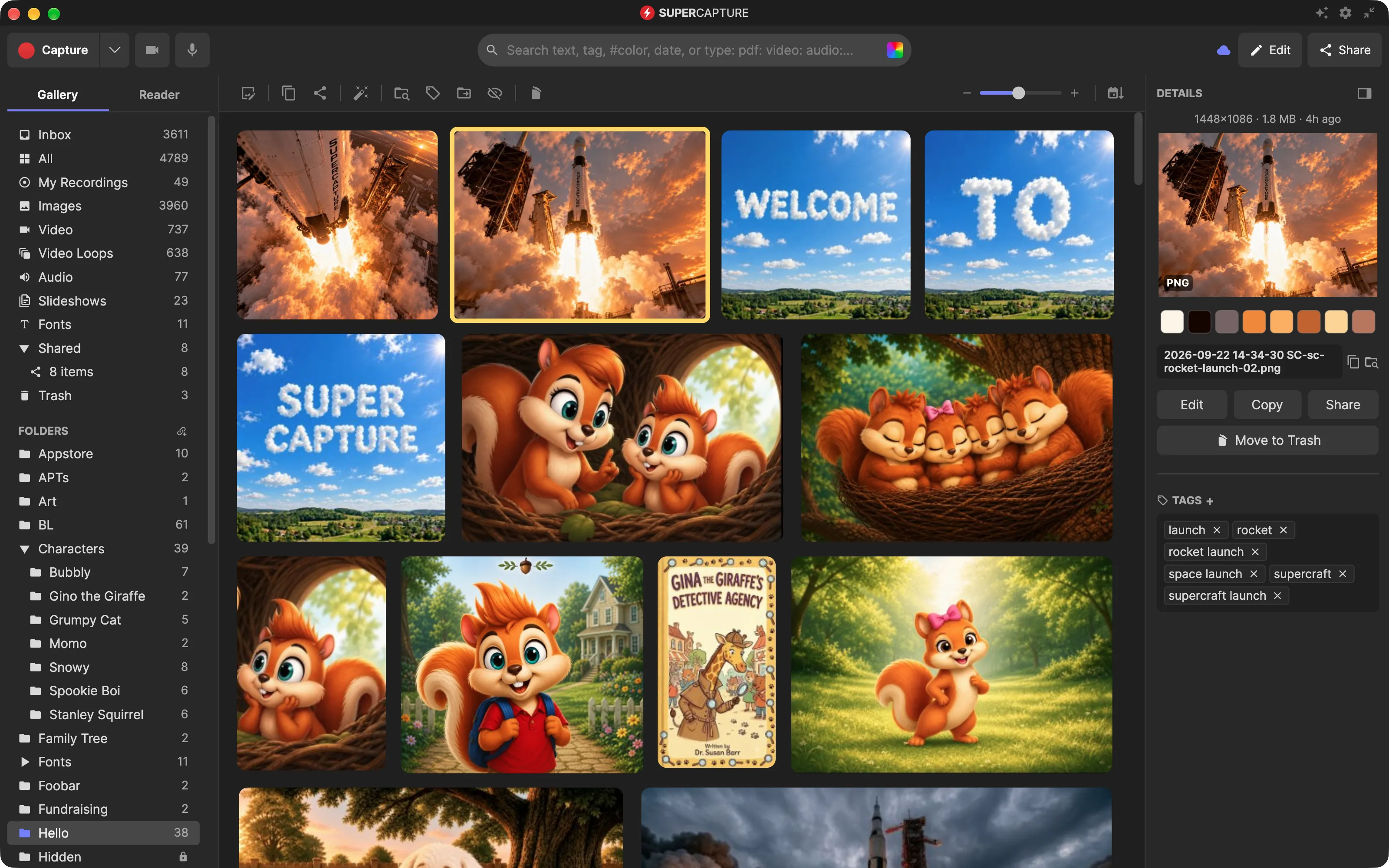The height and width of the screenshot is (868, 1389).
Task: Open the Gina the Giraffe book cover thumbnail
Action: pos(716,662)
